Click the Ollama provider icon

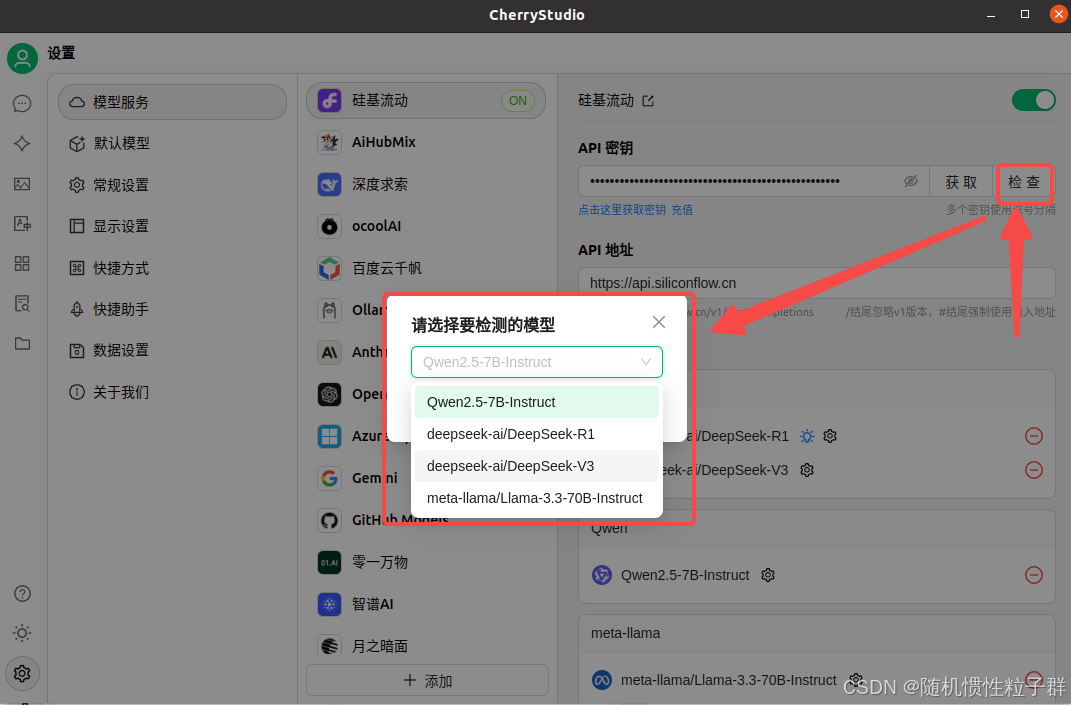(x=329, y=311)
